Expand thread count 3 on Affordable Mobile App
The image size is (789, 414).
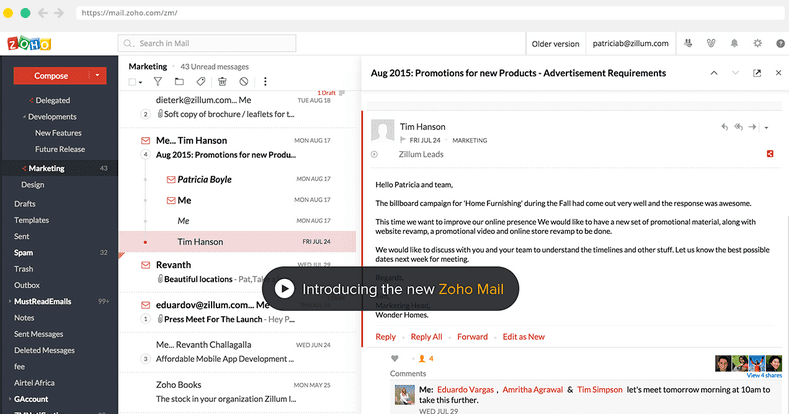(x=145, y=359)
